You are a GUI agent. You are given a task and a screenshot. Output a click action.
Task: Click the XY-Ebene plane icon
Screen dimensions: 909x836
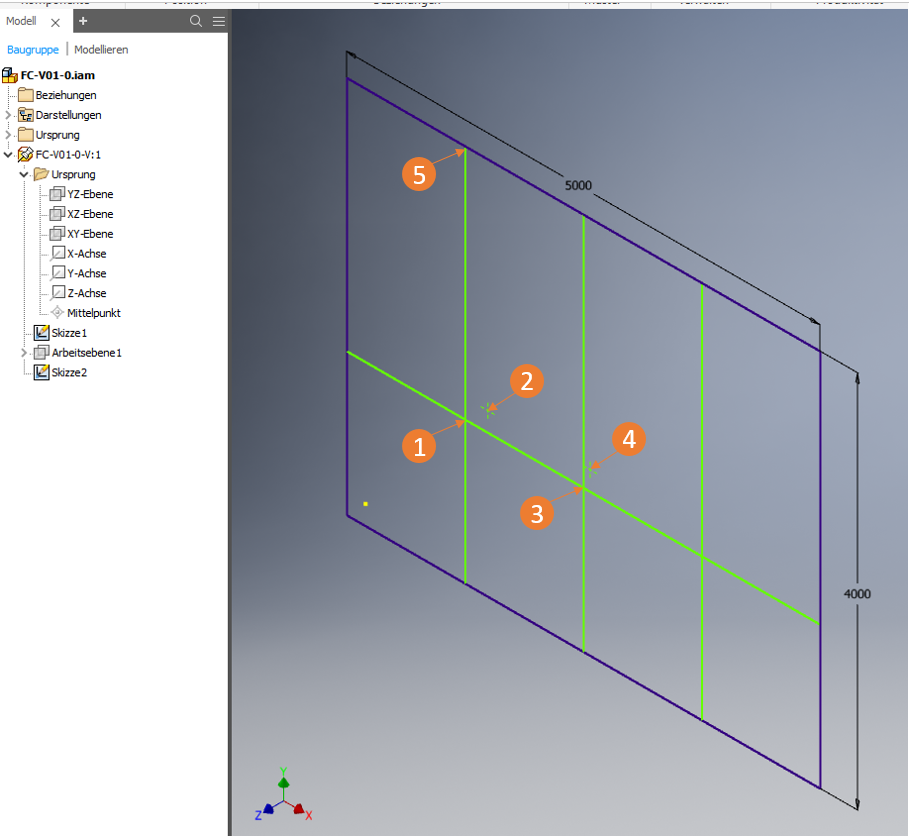[57, 233]
